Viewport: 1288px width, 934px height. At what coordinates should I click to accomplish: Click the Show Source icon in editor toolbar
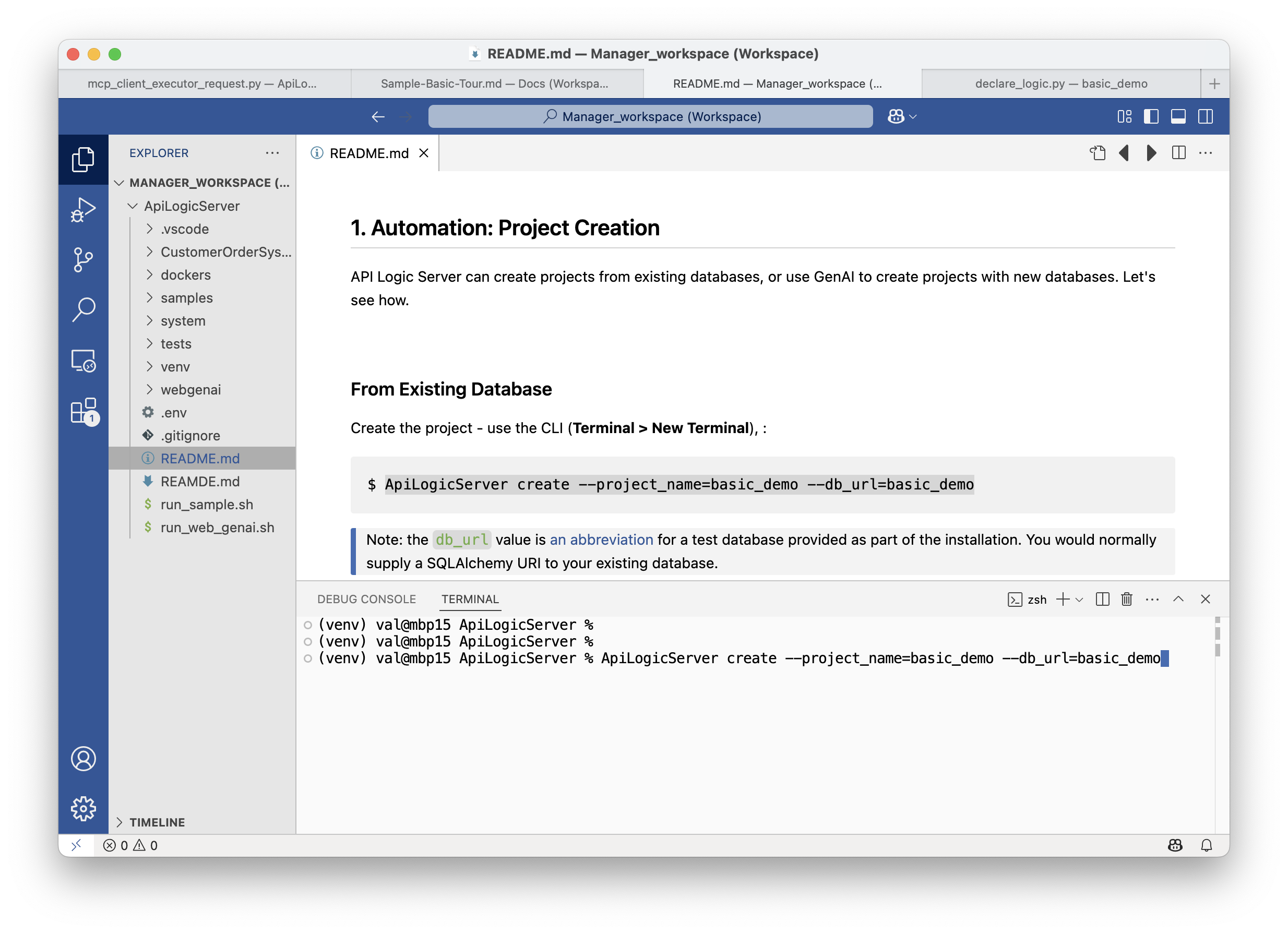1097,153
